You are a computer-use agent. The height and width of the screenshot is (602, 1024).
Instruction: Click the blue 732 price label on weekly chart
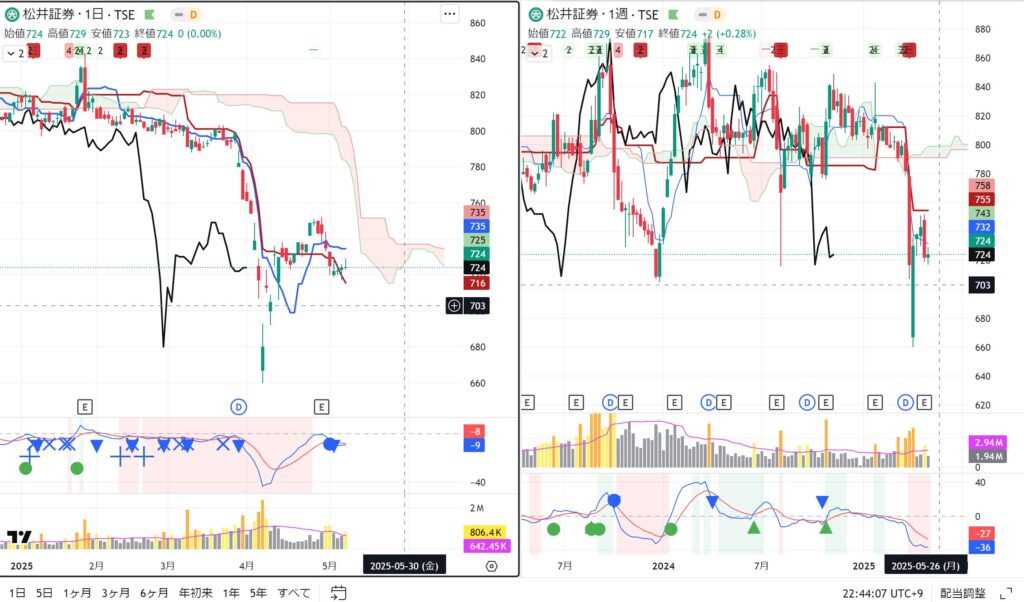pyautogui.click(x=982, y=227)
